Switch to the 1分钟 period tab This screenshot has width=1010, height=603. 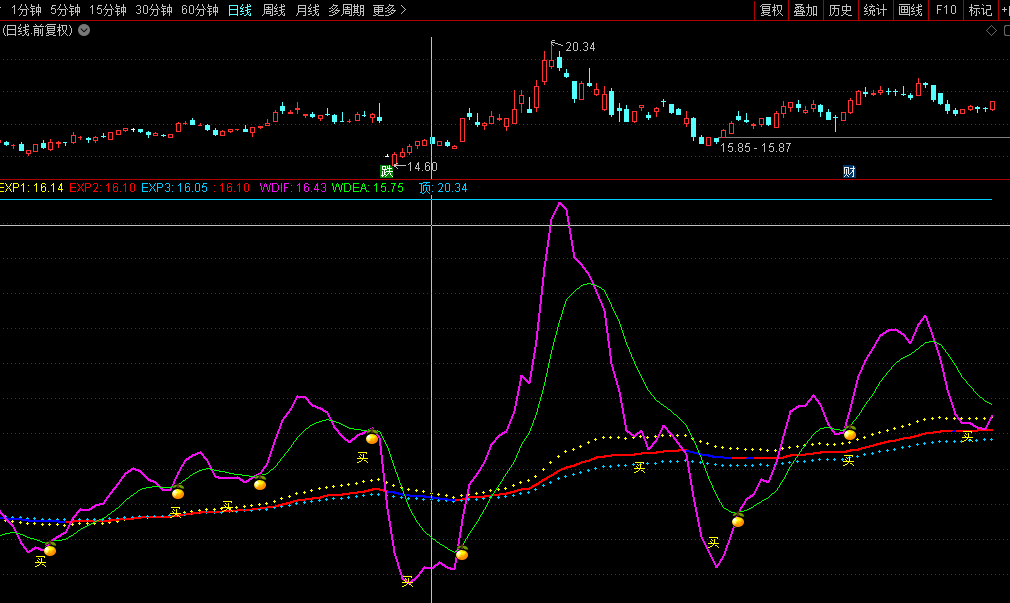26,10
